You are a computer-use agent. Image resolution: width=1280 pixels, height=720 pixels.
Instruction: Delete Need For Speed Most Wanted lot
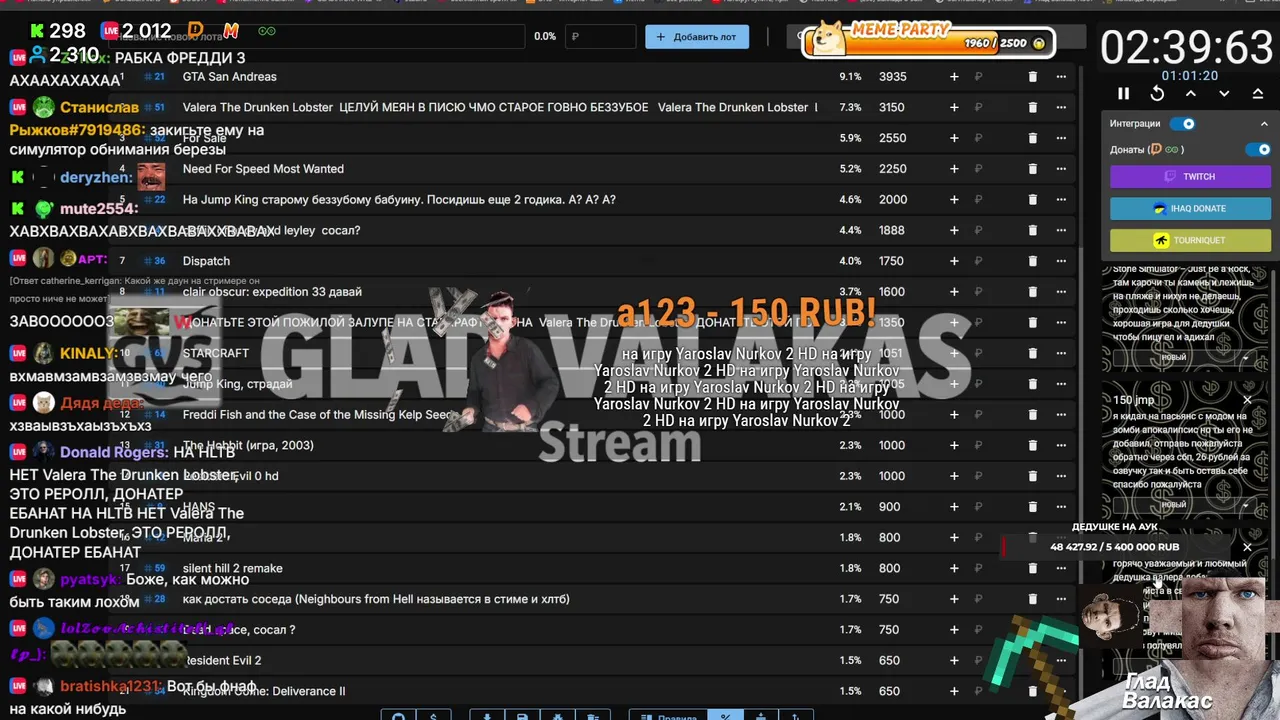1033,169
